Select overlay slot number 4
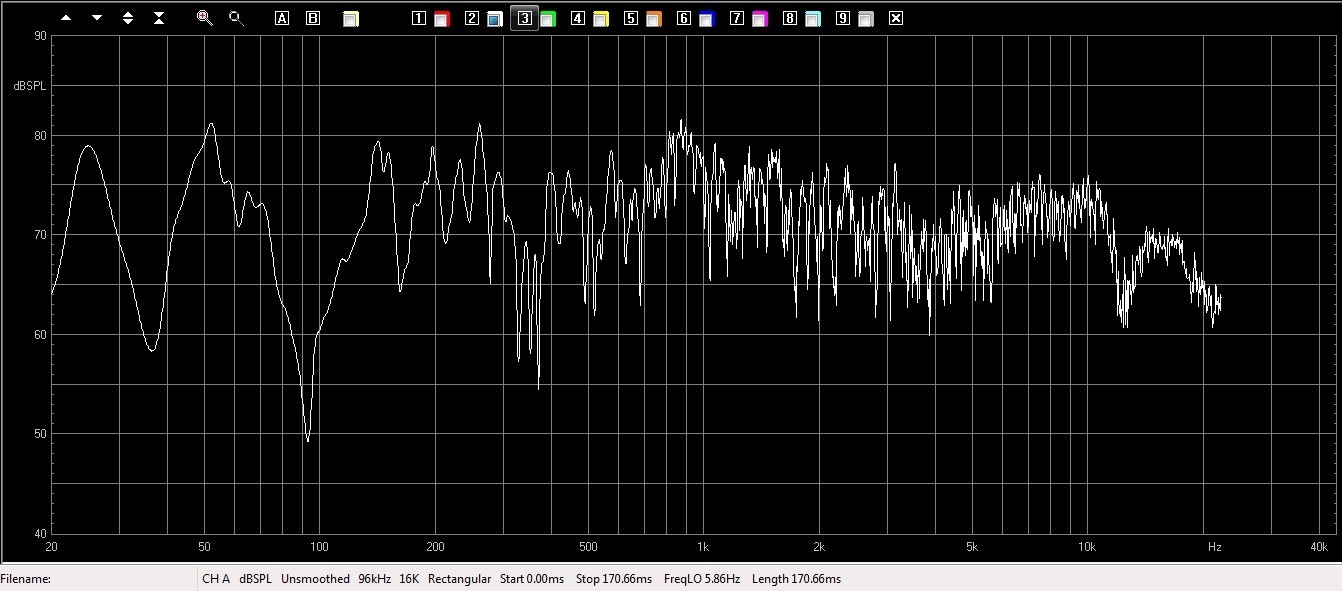Screen dimensions: 1342x591 click(577, 18)
